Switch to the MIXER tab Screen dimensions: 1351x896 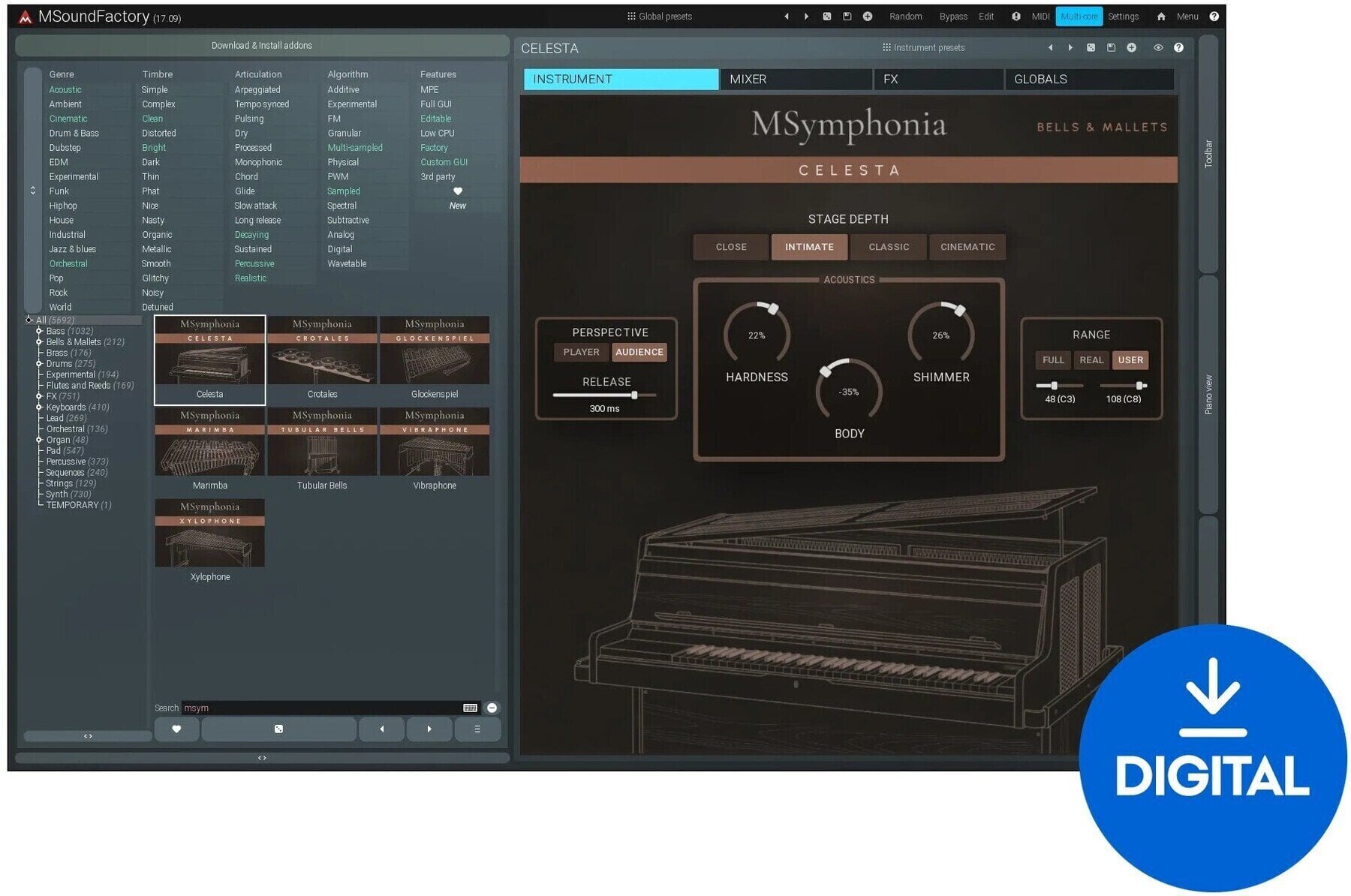pyautogui.click(x=796, y=80)
